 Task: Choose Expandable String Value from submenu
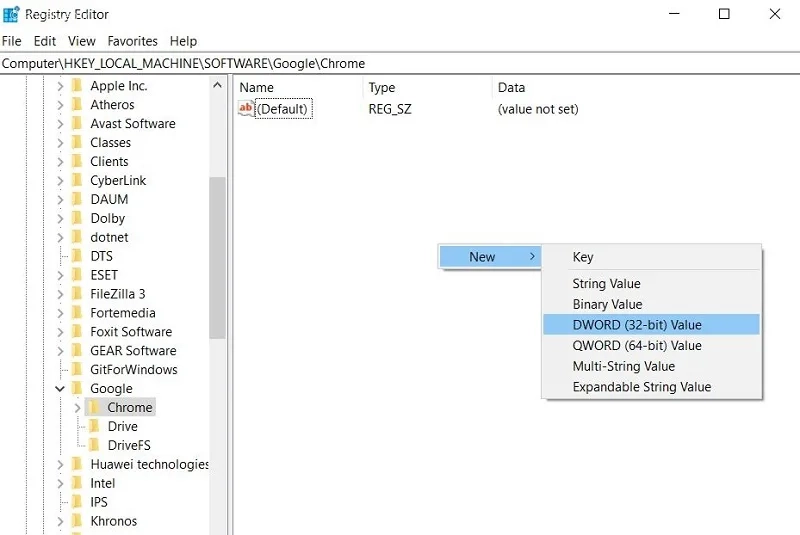[652, 387]
